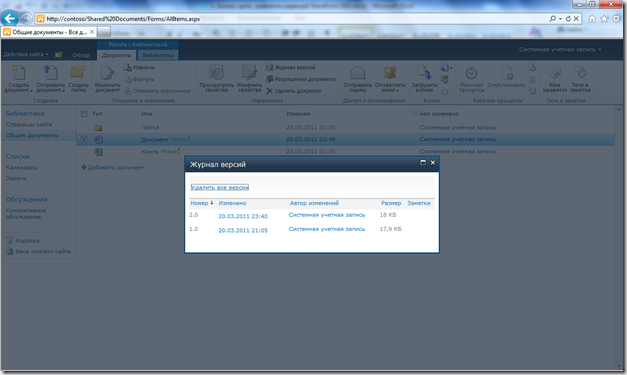This screenshot has height=375, width=627.
Task: Switch to the 'Обзор' ribbon tab
Action: click(x=81, y=55)
